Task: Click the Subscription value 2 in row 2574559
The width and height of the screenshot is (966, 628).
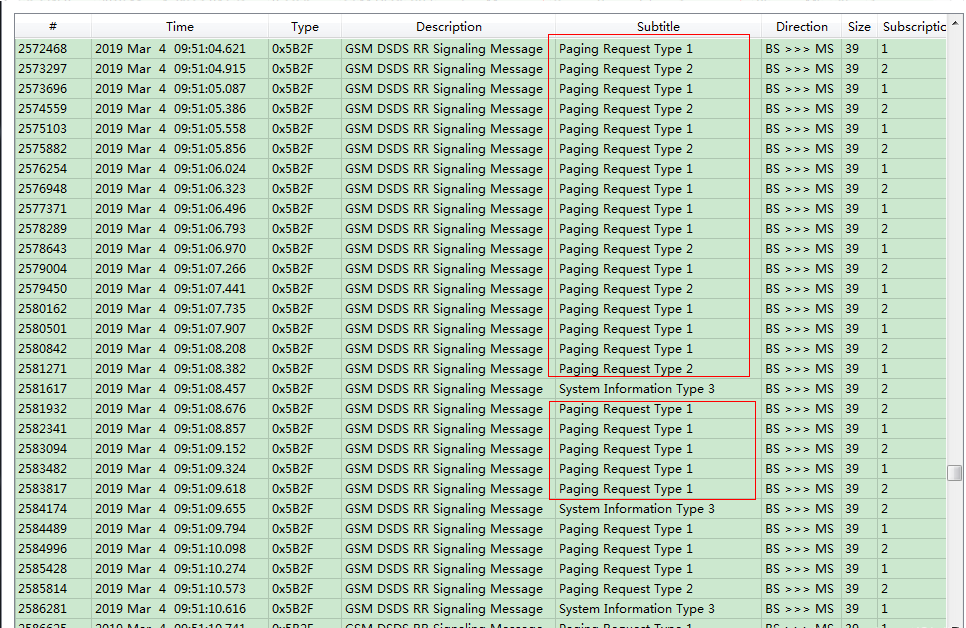Action: (885, 108)
